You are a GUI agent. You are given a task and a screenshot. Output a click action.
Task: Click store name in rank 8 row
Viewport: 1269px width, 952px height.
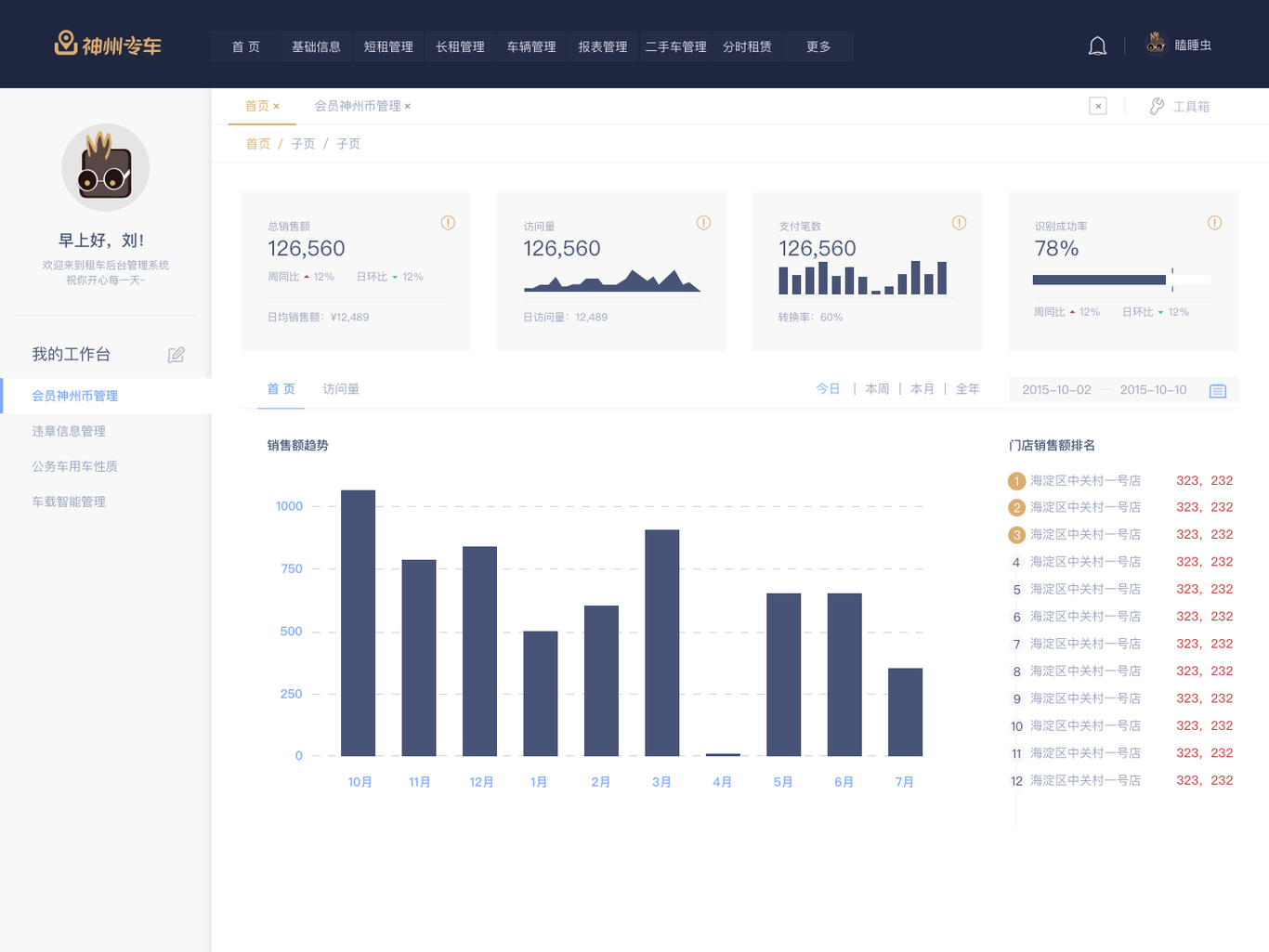1085,672
